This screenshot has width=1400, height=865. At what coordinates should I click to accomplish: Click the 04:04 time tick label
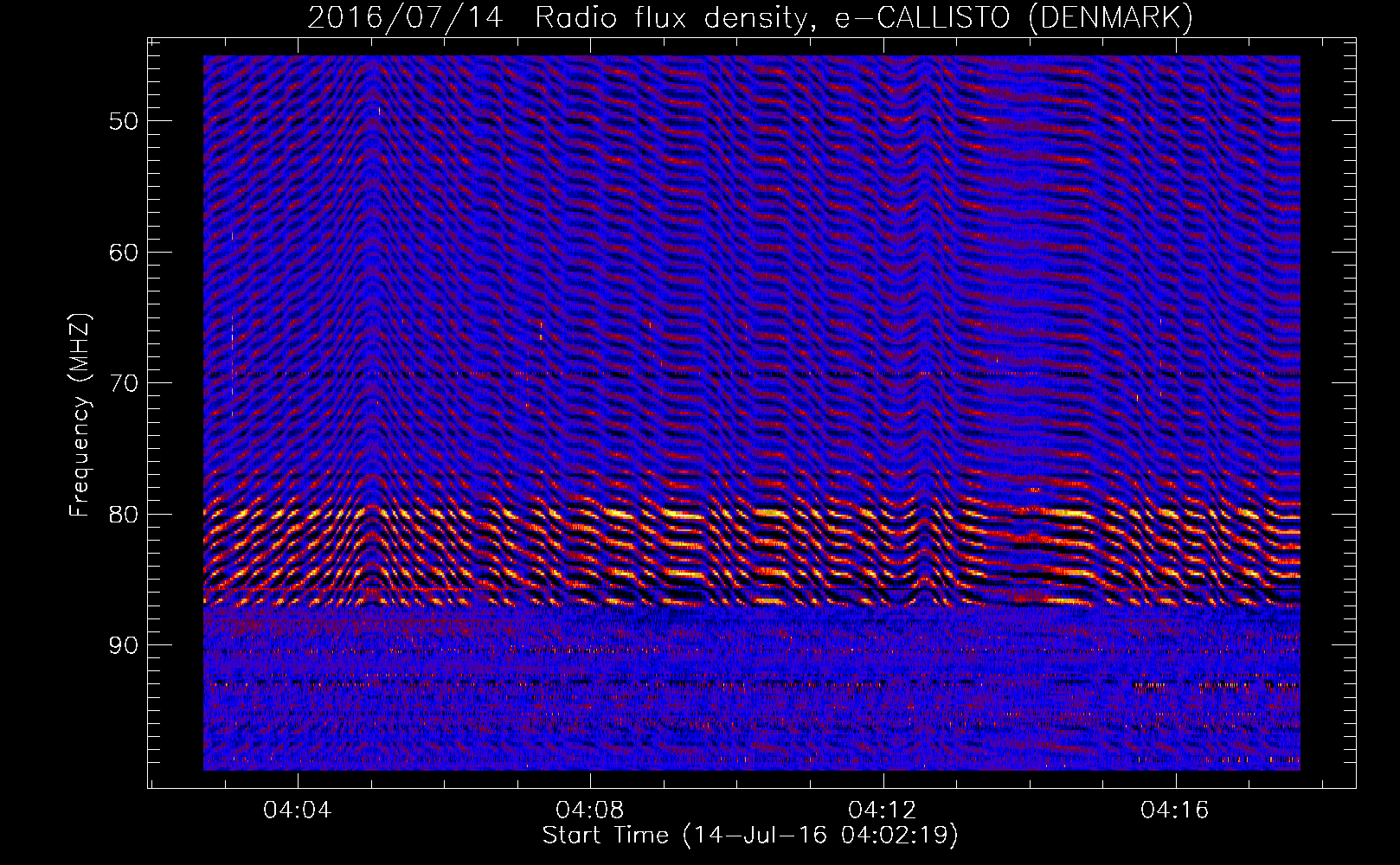(298, 811)
